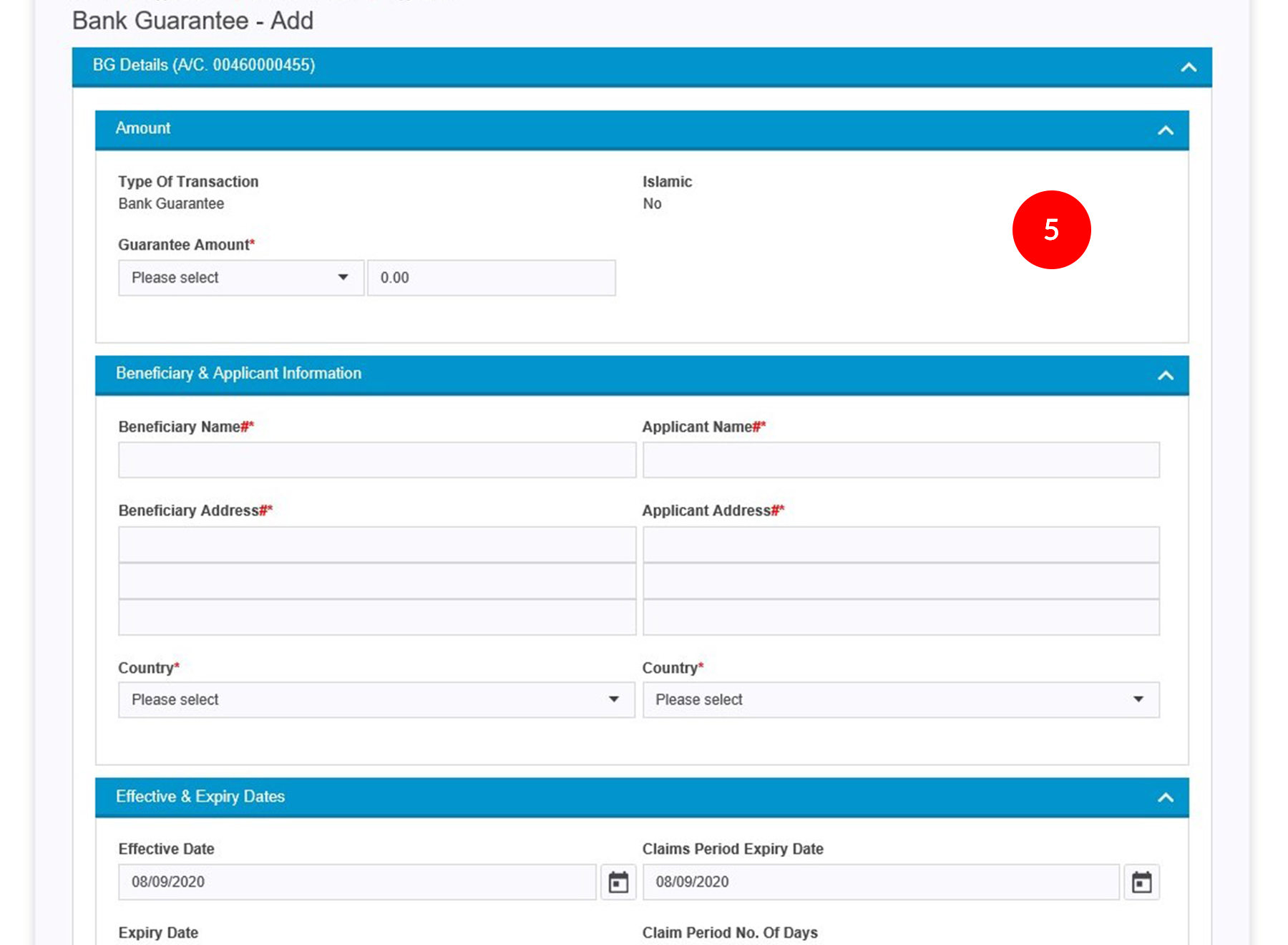Viewport: 1288px width, 945px height.
Task: Open the Effective Date calendar picker
Action: [x=618, y=882]
